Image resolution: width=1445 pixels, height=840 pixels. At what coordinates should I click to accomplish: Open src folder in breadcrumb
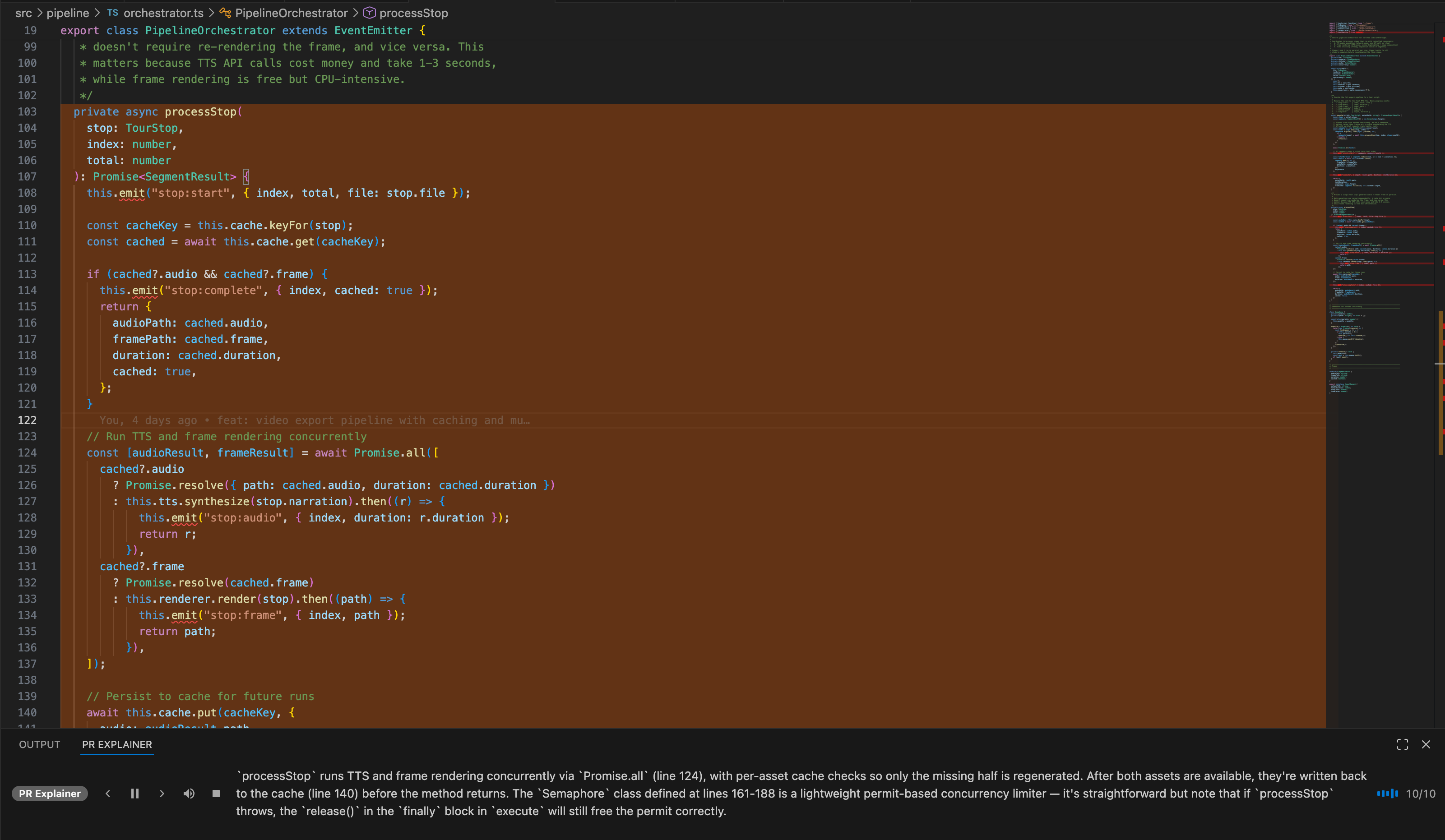tap(23, 13)
